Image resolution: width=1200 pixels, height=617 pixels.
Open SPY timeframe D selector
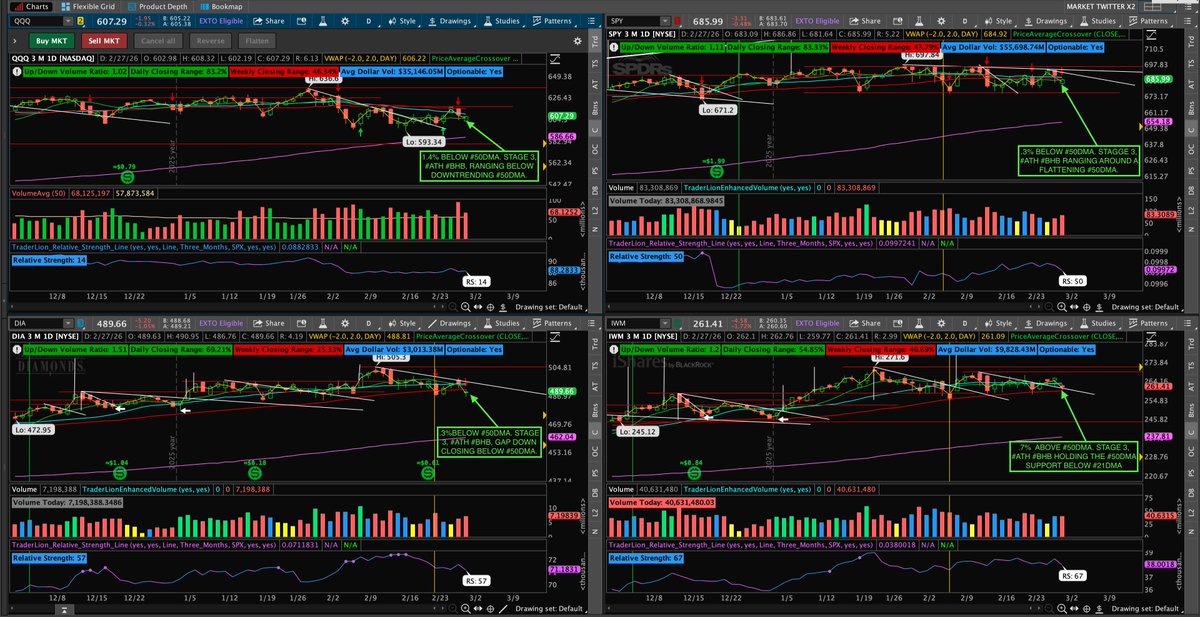click(965, 21)
